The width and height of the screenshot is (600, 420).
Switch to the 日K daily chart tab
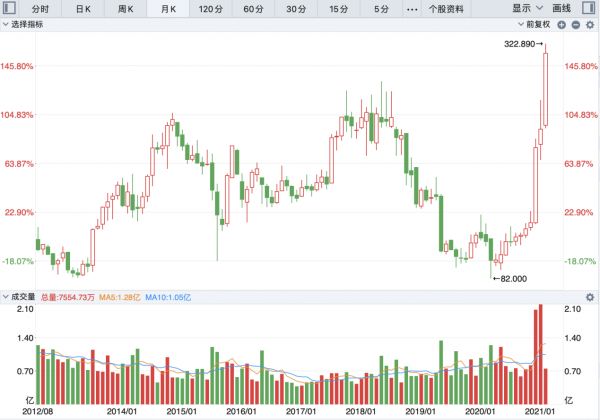82,9
